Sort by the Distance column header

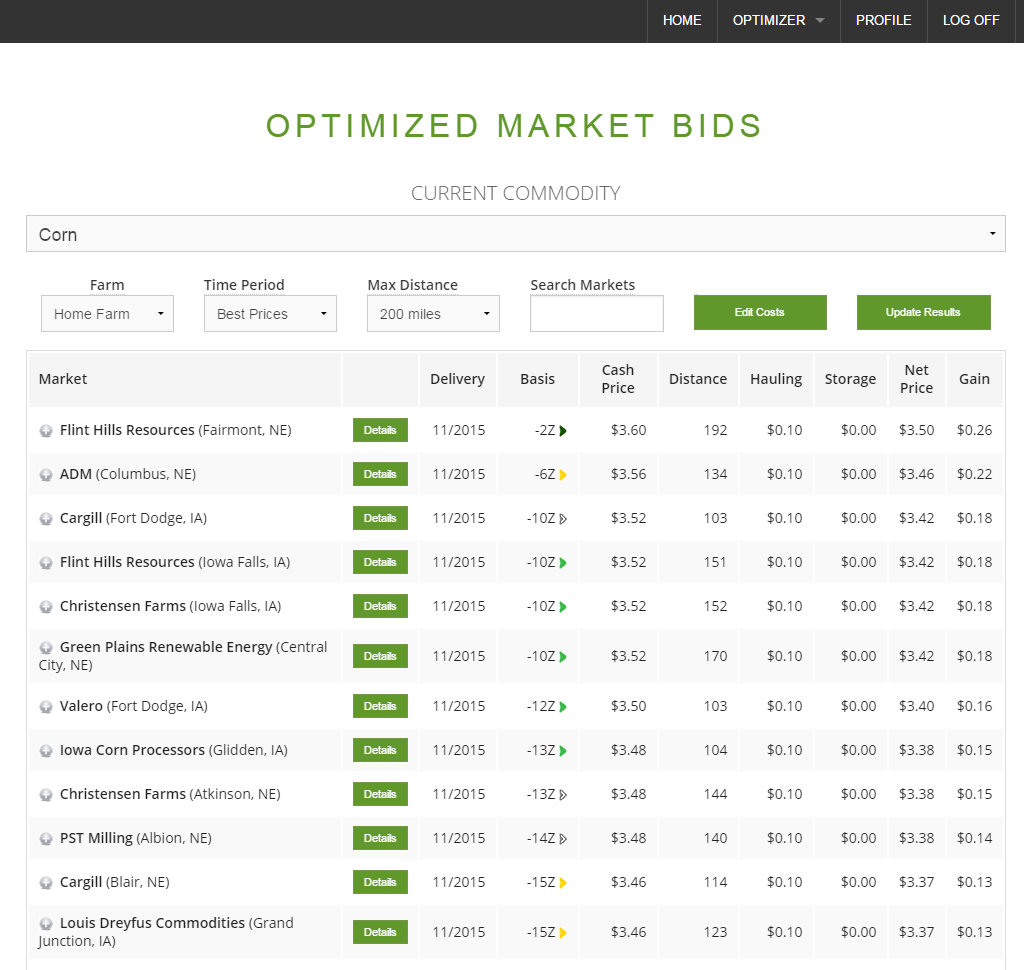pos(697,379)
